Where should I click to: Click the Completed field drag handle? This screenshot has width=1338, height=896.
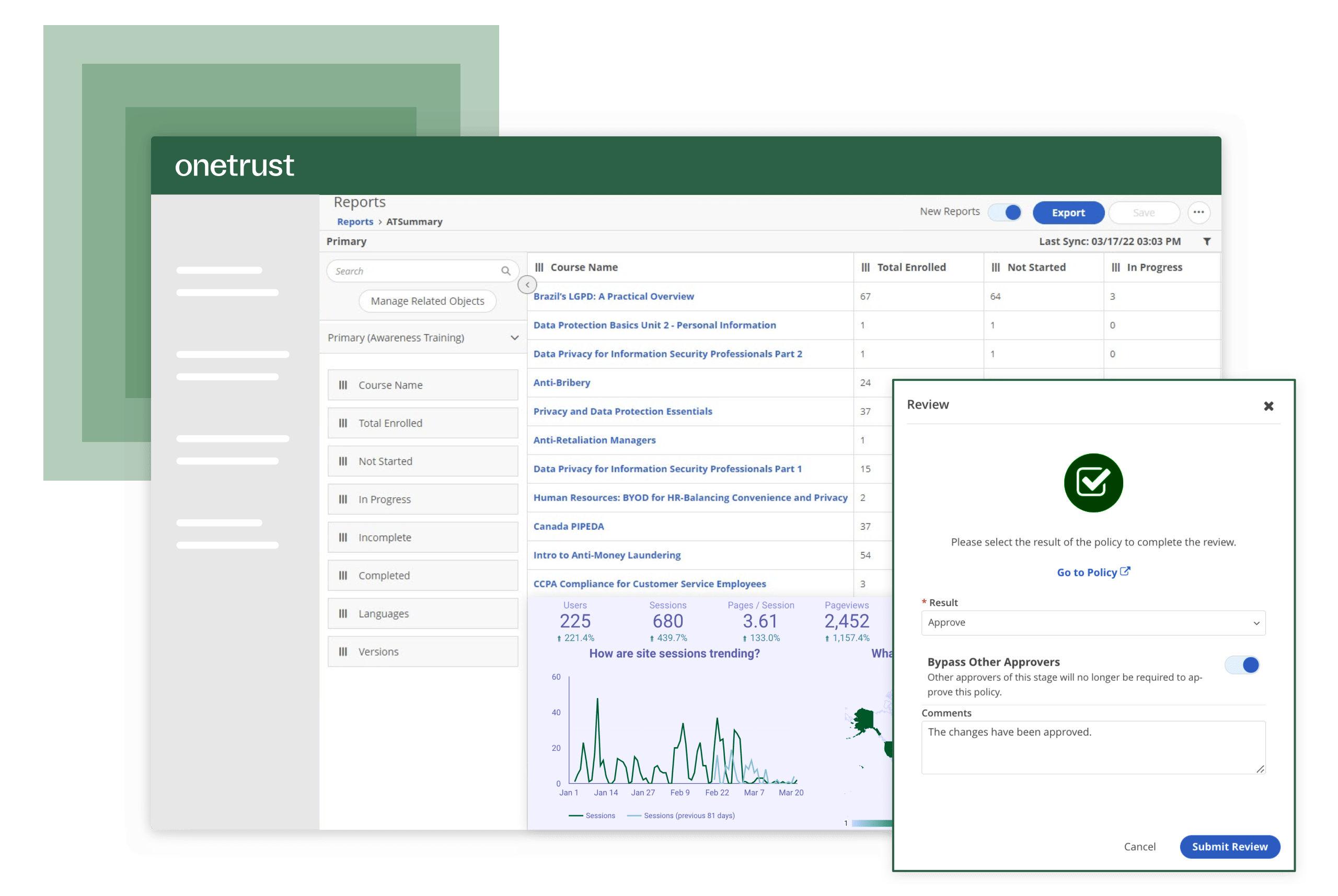click(x=343, y=575)
